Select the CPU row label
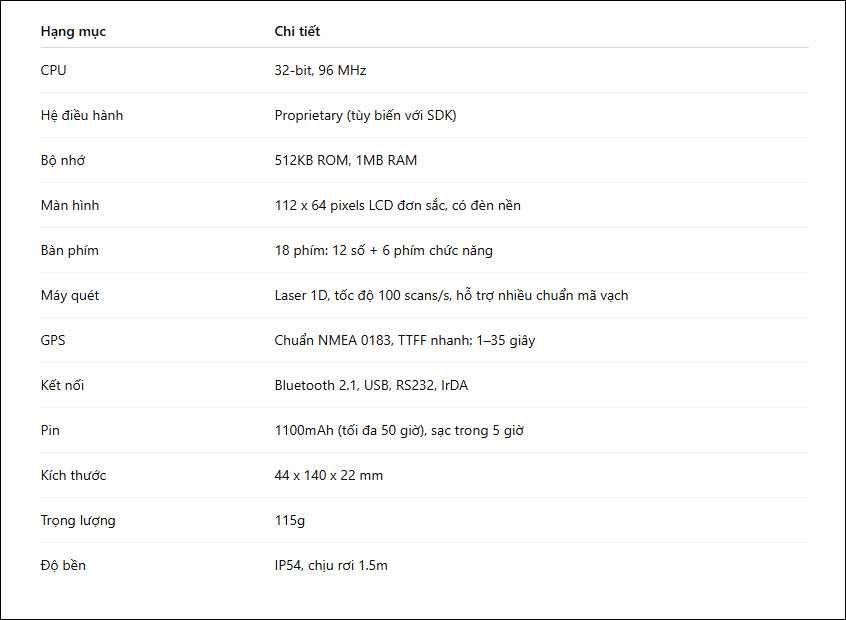Viewport: 846px width, 620px height. coord(53,70)
